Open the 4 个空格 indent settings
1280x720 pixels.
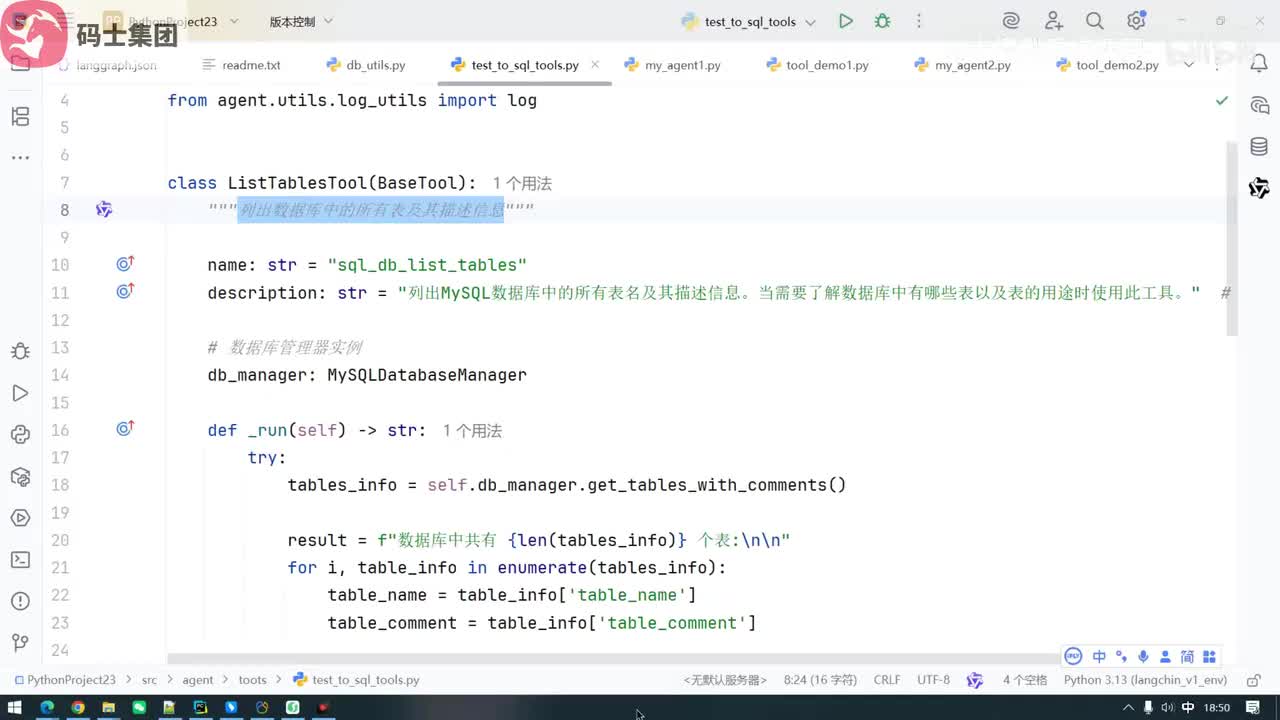click(x=1025, y=680)
